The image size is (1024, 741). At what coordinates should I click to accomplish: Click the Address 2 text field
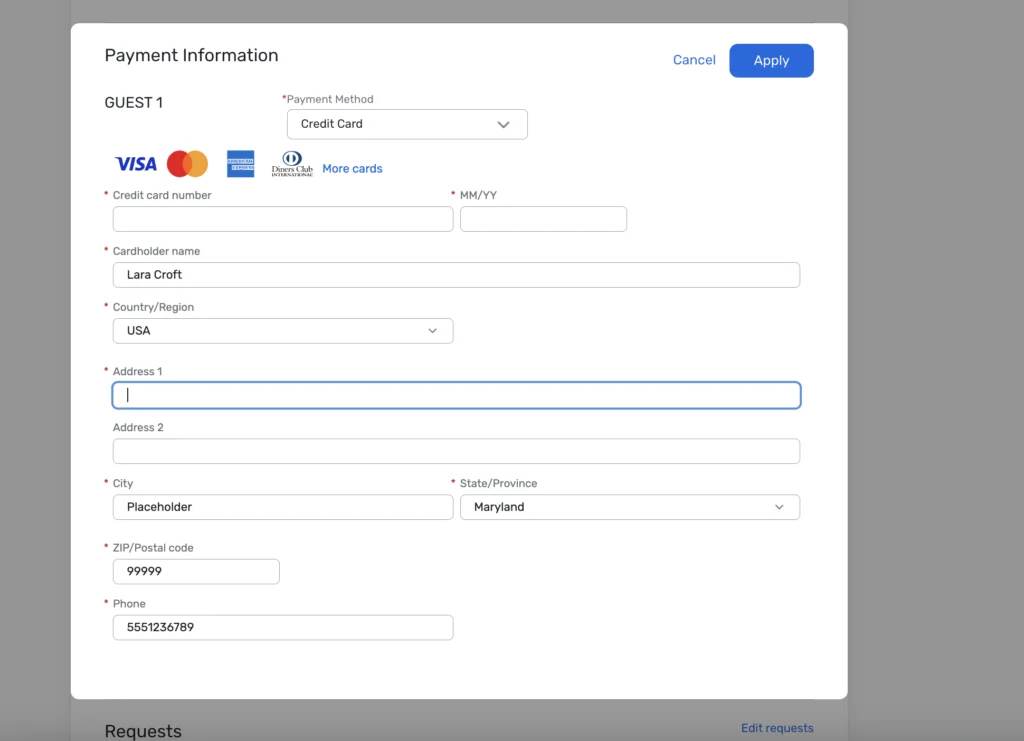point(456,451)
